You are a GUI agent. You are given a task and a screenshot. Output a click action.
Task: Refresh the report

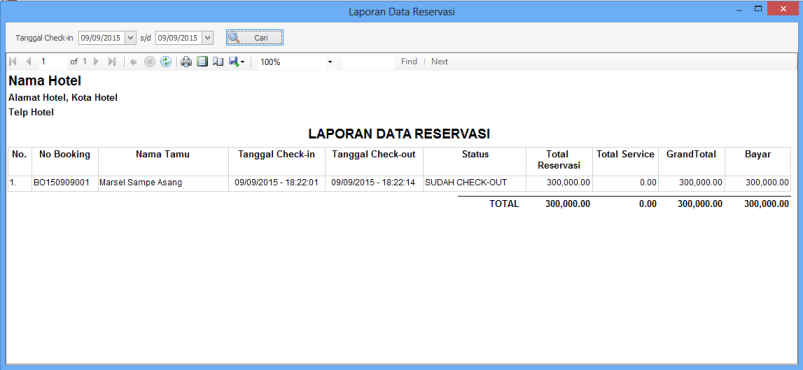(x=165, y=61)
